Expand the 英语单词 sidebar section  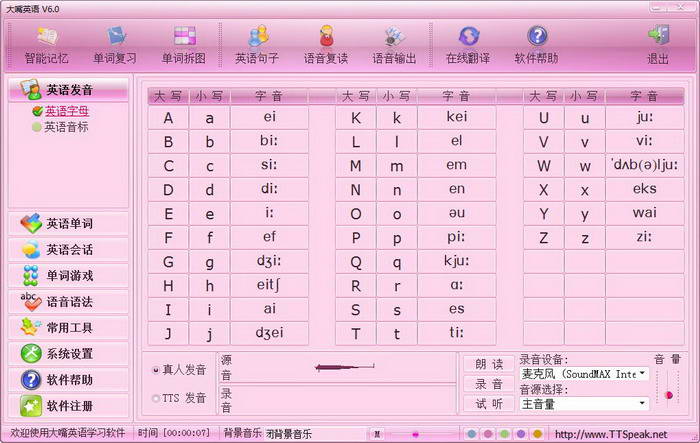click(68, 223)
